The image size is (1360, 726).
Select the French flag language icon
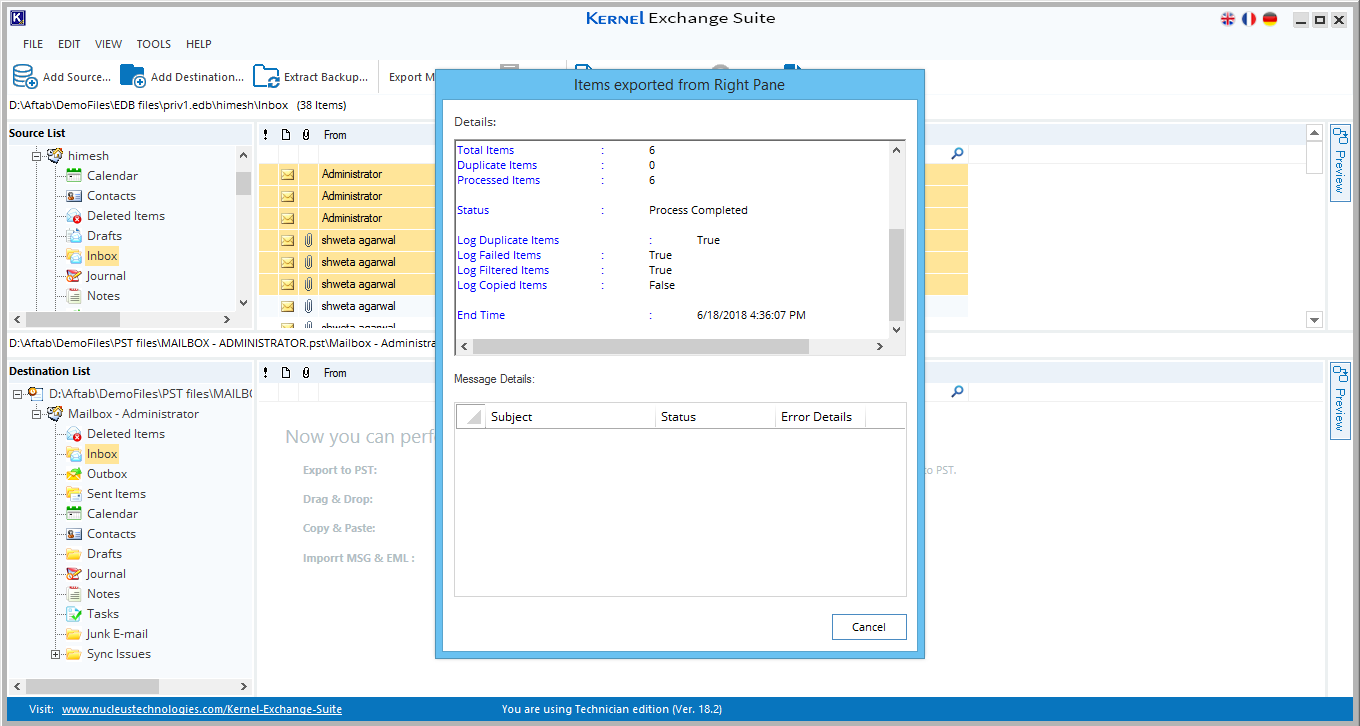tap(1249, 19)
